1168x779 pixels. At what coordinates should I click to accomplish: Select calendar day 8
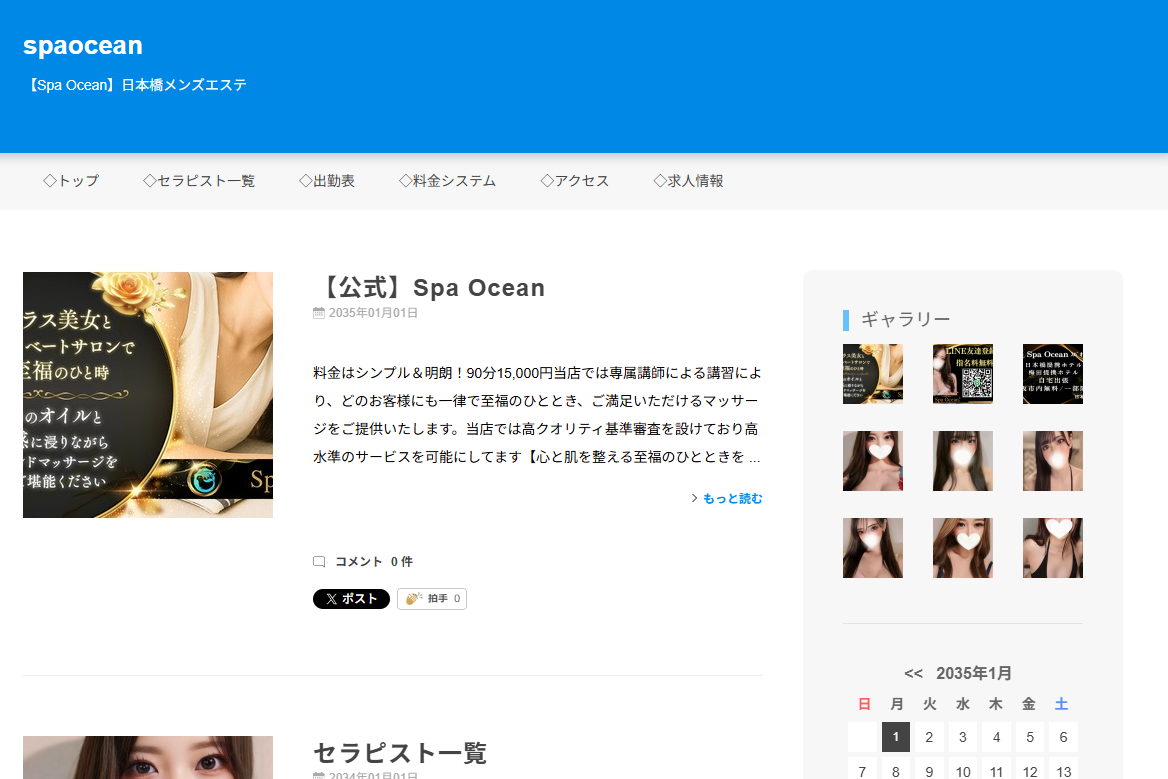(895, 769)
